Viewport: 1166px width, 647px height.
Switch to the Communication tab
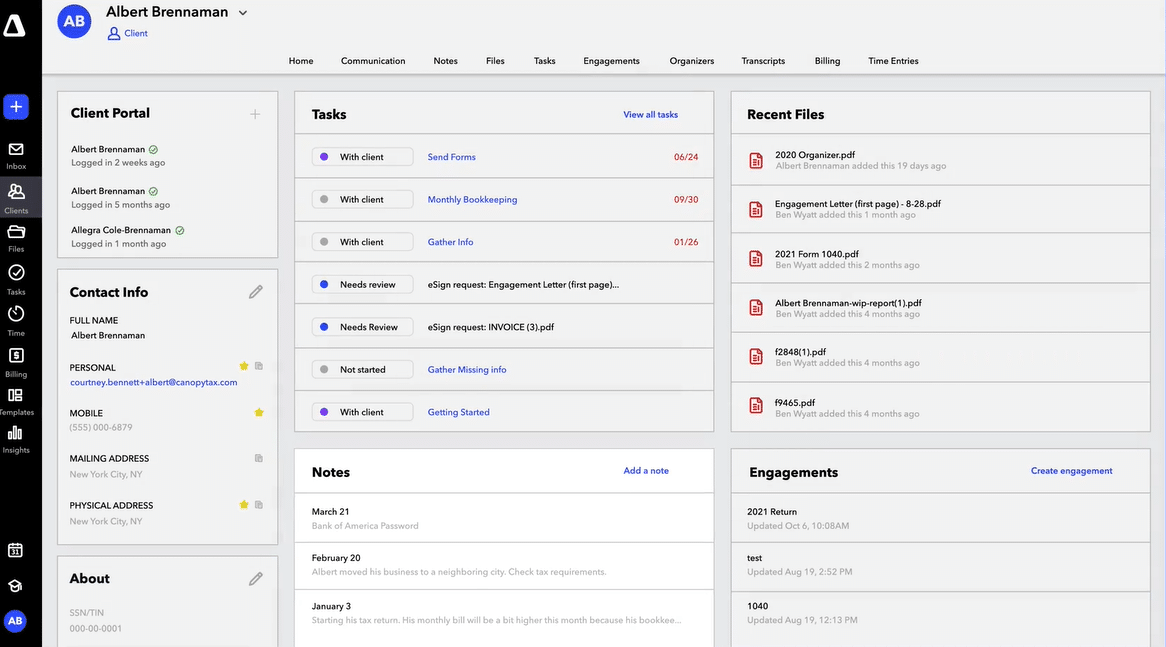click(x=372, y=60)
